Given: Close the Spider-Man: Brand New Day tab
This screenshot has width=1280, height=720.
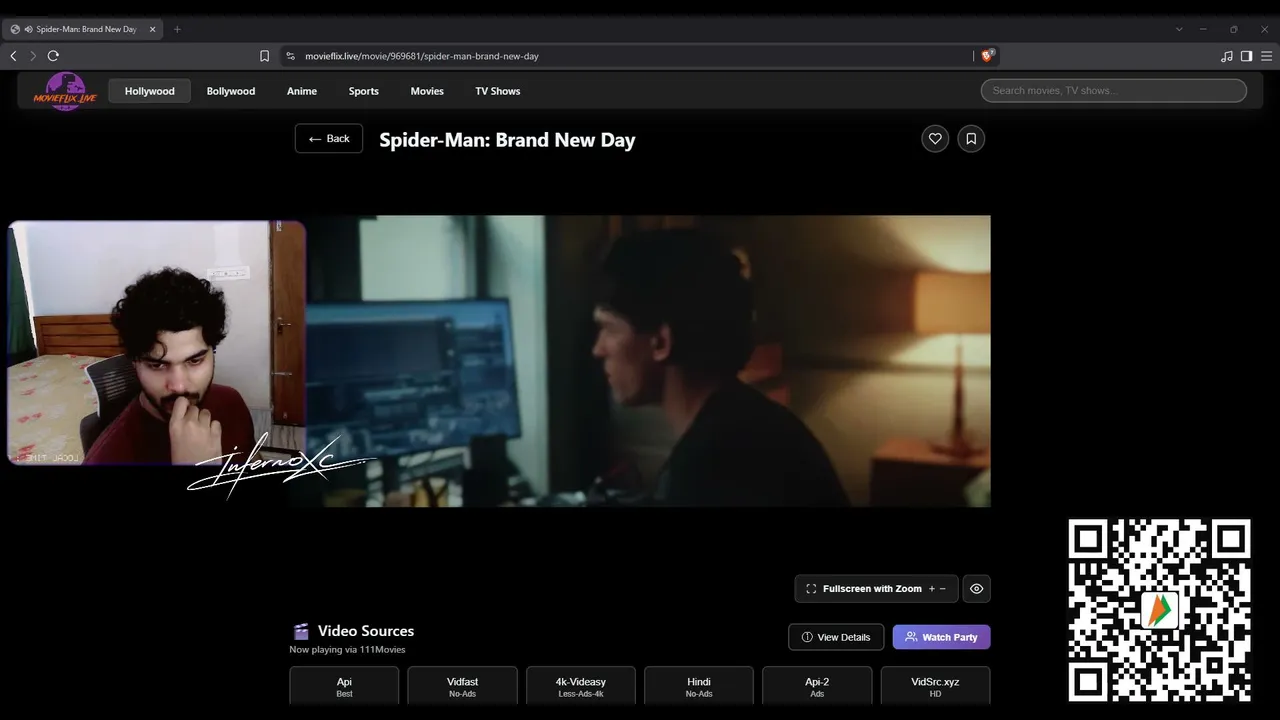Looking at the screenshot, I should 153,29.
